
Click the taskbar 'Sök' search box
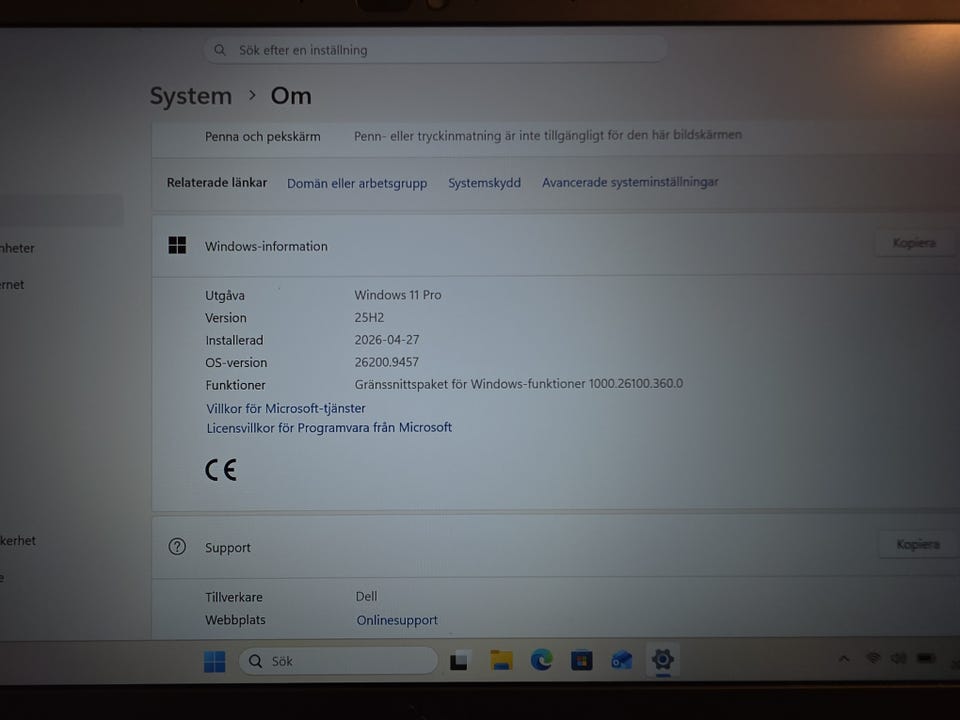point(339,661)
